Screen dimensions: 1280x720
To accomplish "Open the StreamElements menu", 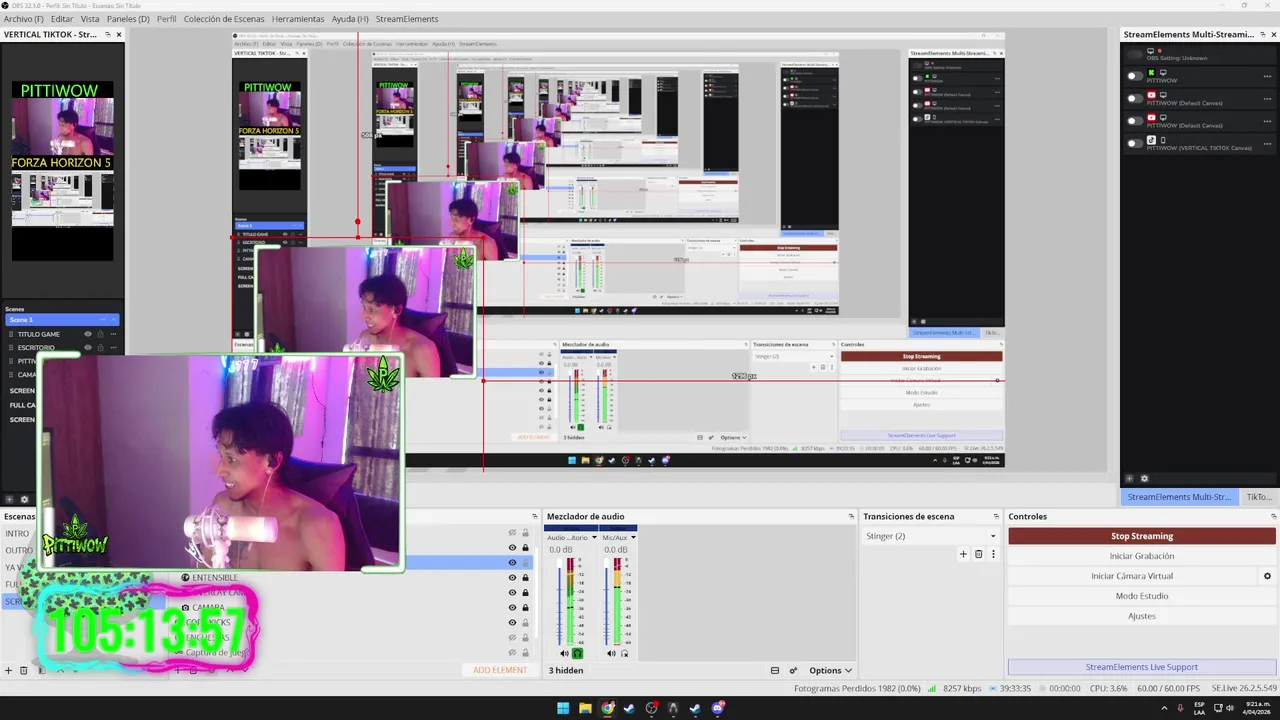I will 407,19.
